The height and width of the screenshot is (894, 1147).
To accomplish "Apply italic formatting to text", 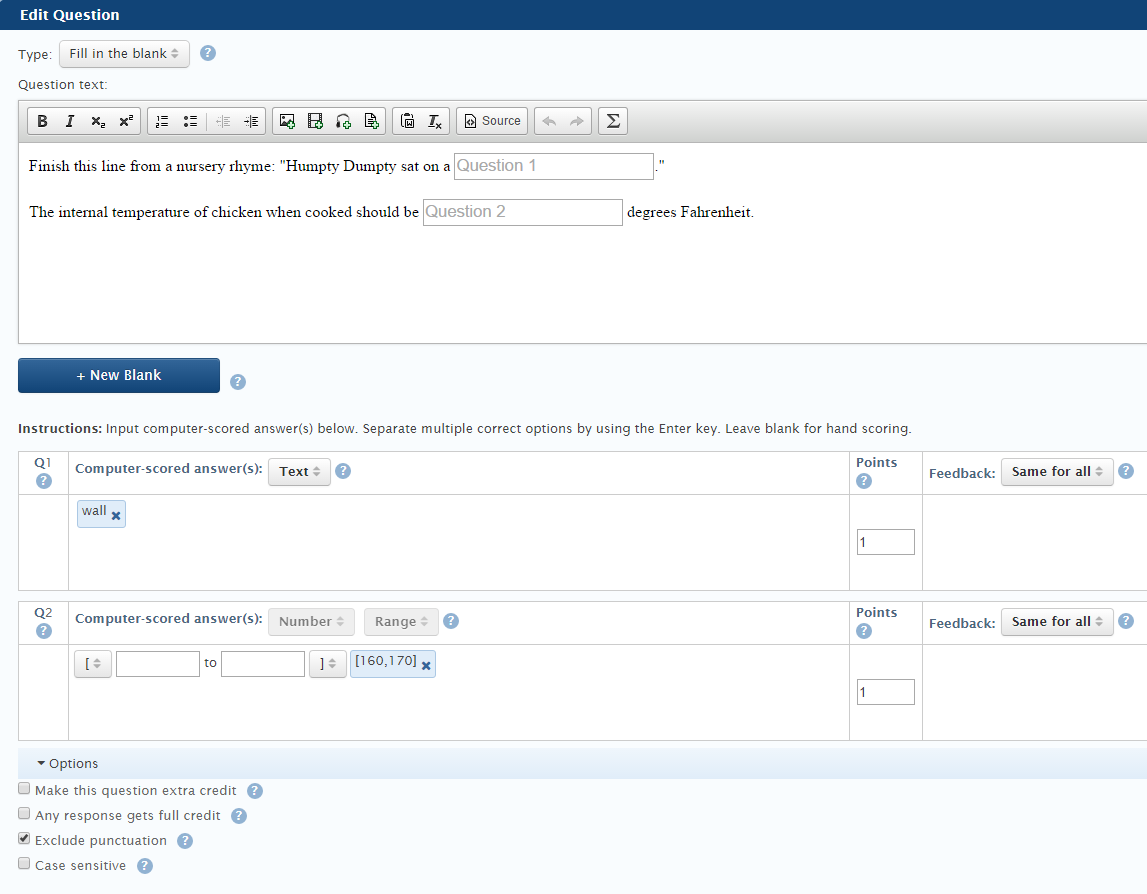I will 69,121.
